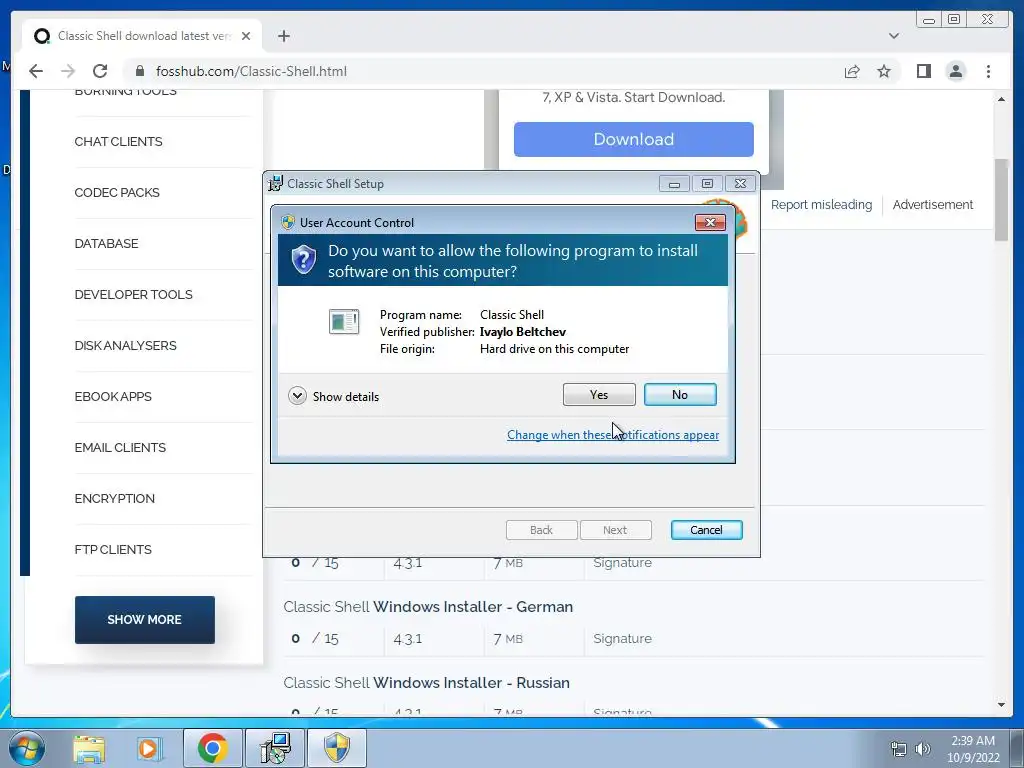Go back in Chrome browser
1024x768 pixels.
[36, 71]
